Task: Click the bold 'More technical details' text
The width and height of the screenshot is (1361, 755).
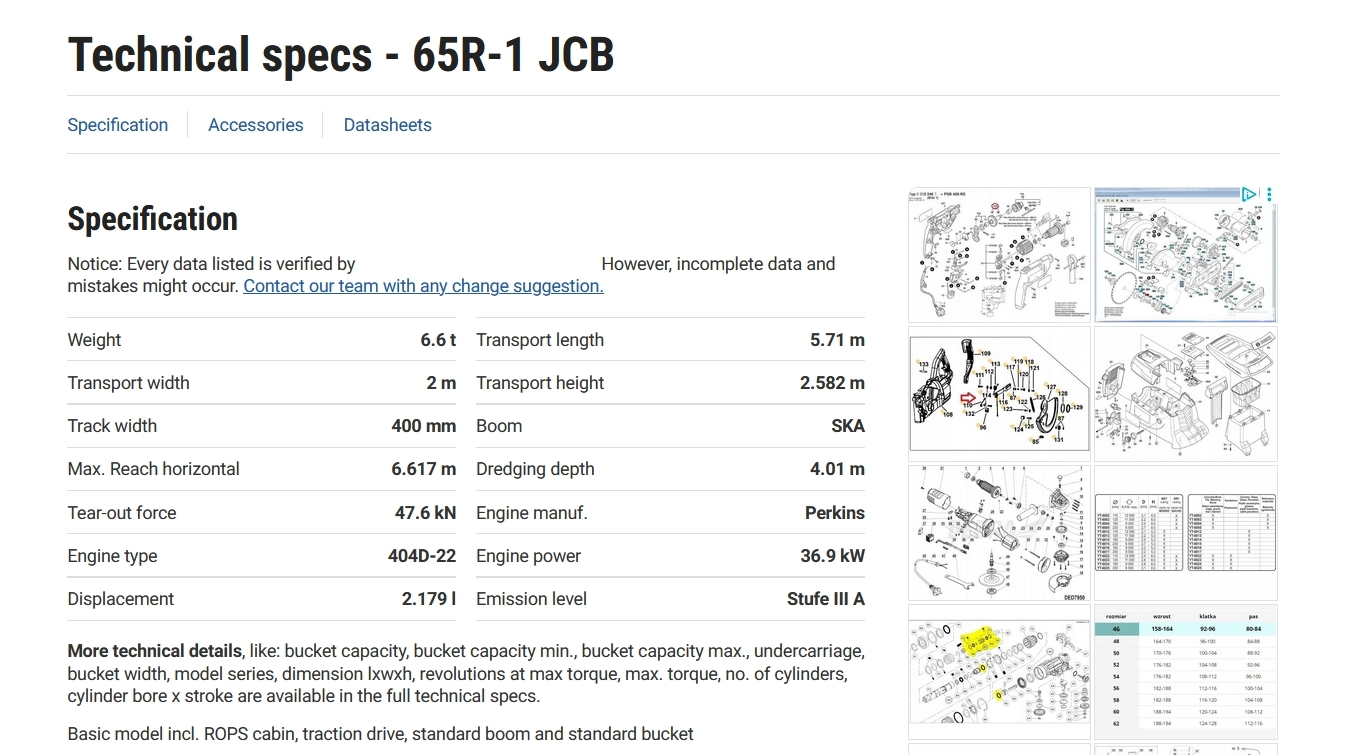Action: click(x=154, y=651)
